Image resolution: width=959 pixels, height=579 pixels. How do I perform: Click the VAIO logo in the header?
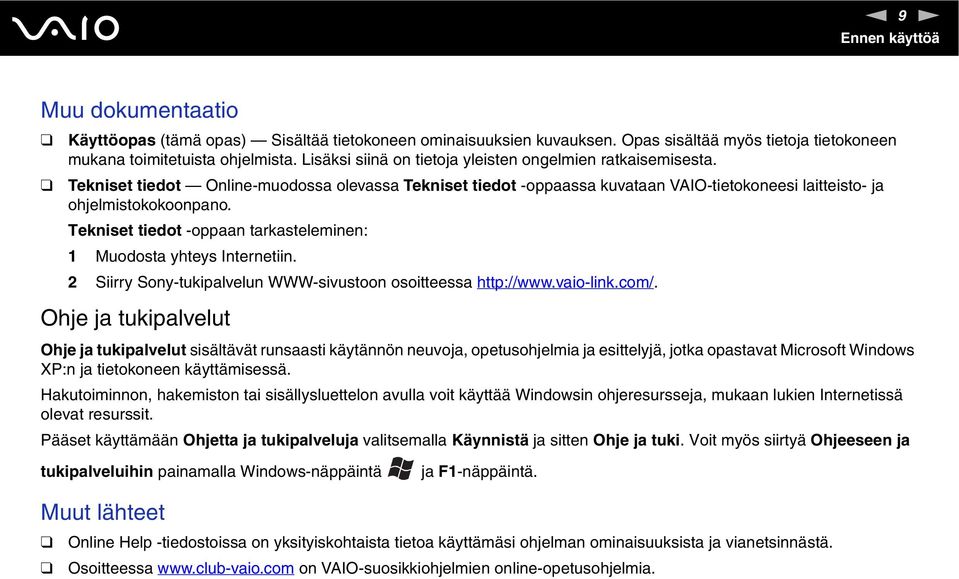65,28
